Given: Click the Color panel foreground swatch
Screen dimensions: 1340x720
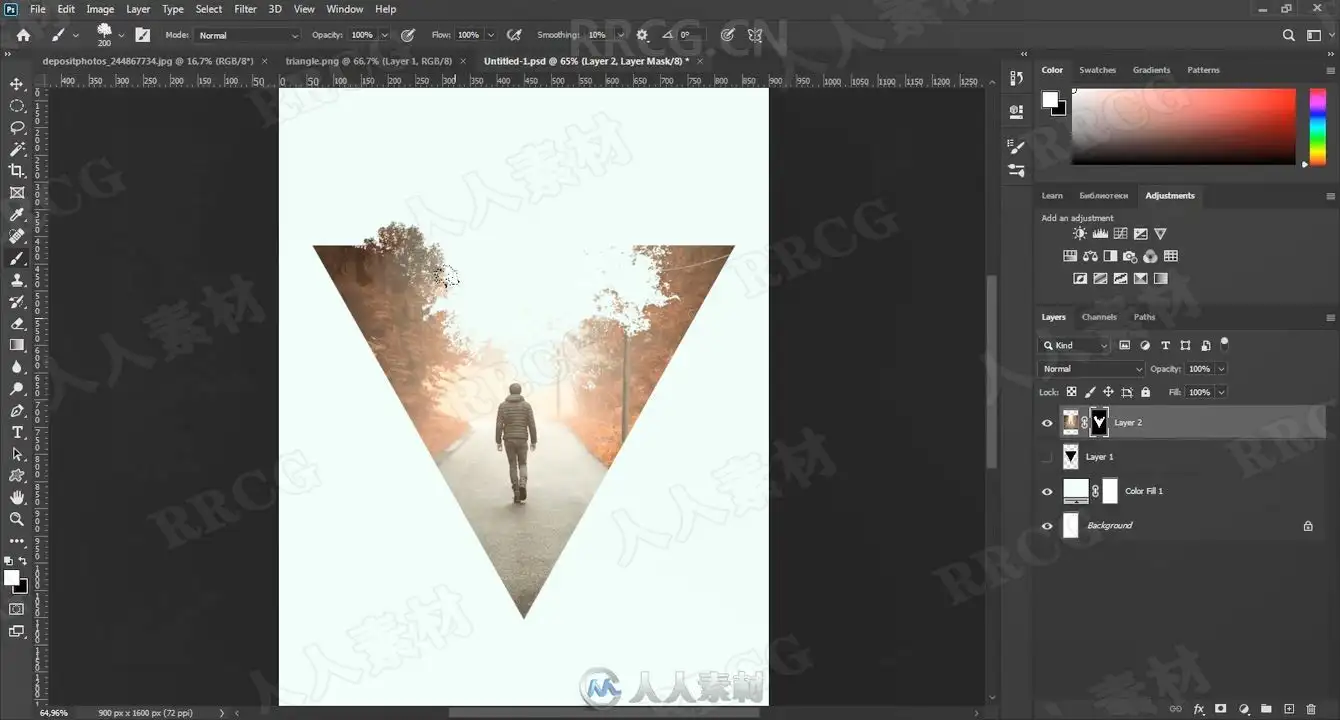Looking at the screenshot, I should click(1050, 99).
